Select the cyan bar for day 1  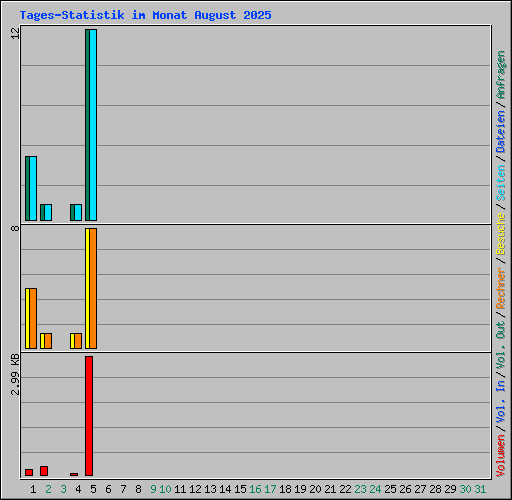coord(33,188)
